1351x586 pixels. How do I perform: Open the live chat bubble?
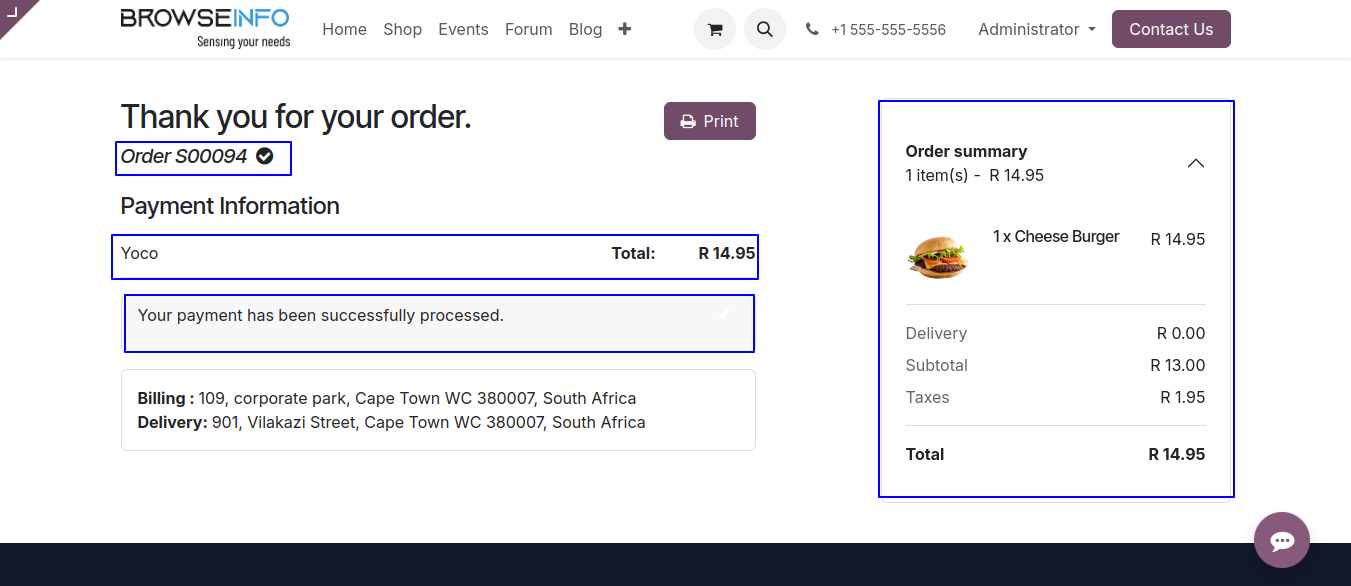tap(1282, 540)
